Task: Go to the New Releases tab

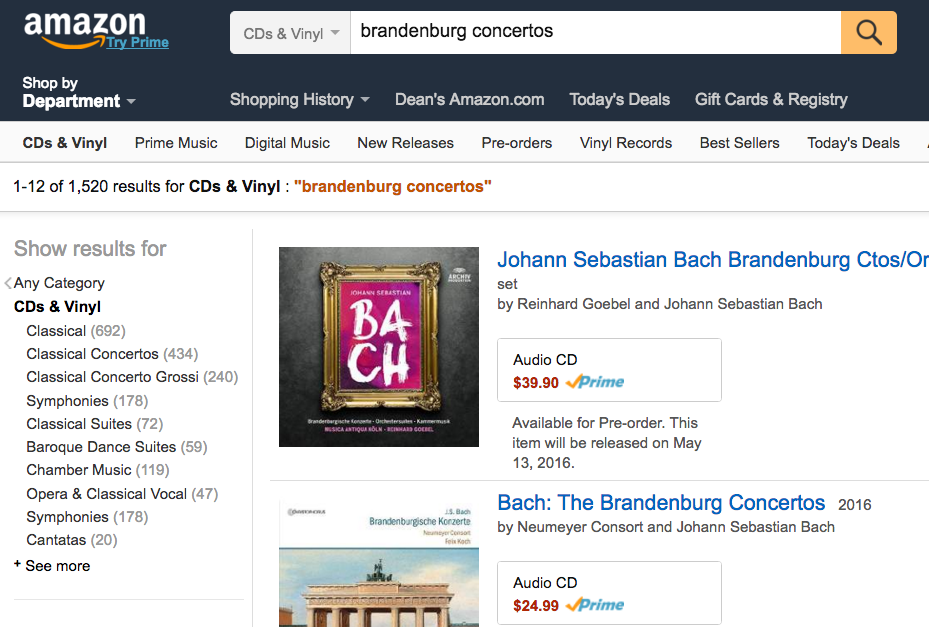Action: (405, 143)
